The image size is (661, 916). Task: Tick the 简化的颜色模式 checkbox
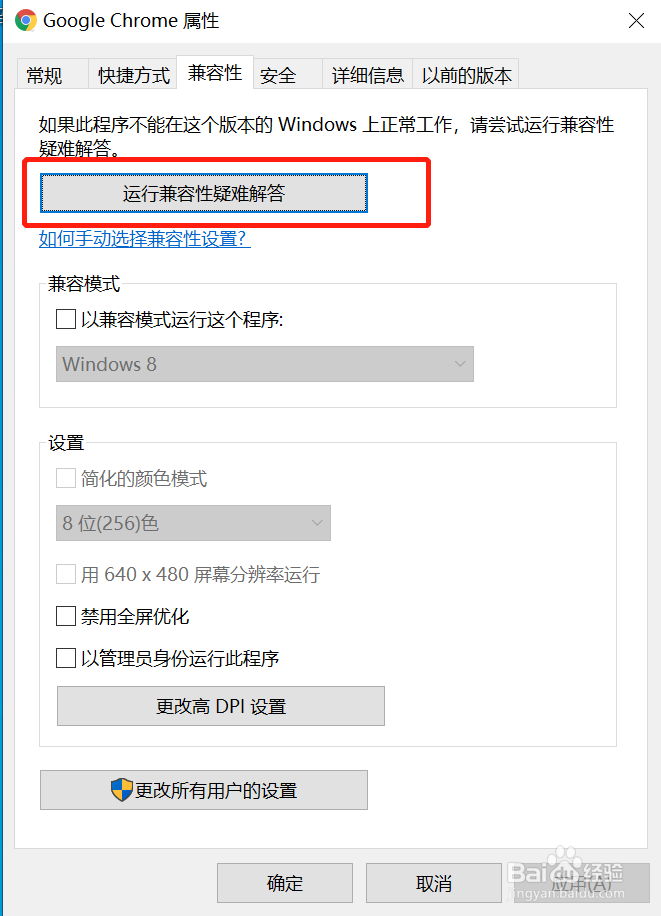pyautogui.click(x=66, y=478)
